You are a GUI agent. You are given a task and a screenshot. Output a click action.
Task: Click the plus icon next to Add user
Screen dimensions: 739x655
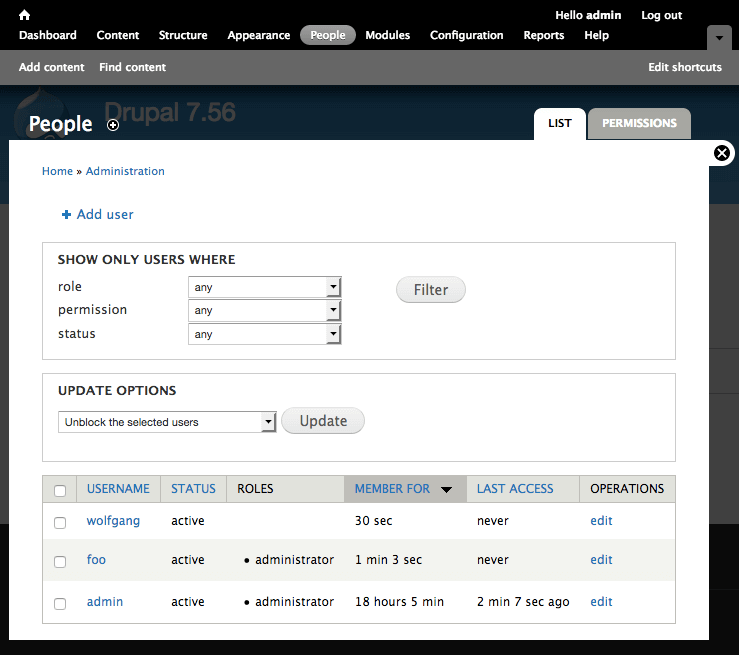pos(66,214)
